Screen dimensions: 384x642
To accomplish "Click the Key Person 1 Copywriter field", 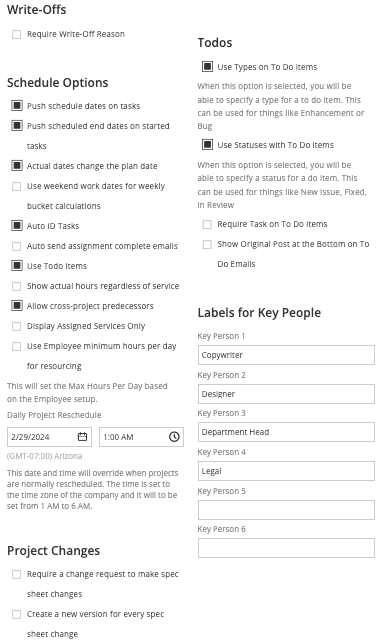I will pos(286,355).
